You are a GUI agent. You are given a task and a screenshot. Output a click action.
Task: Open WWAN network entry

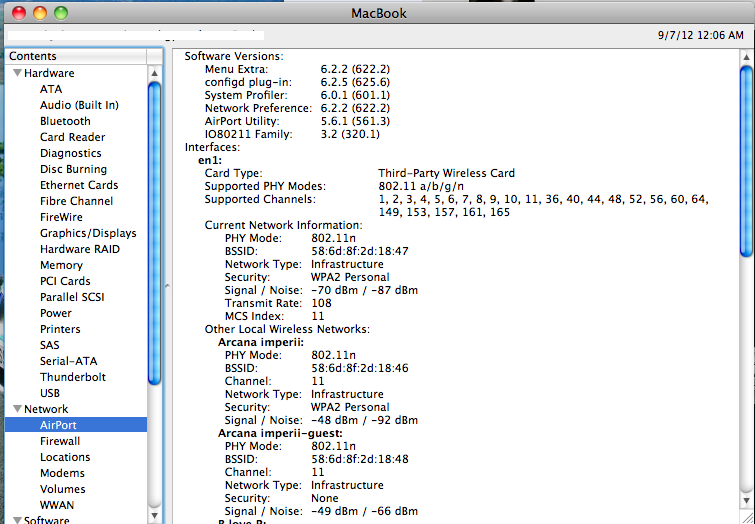57,505
